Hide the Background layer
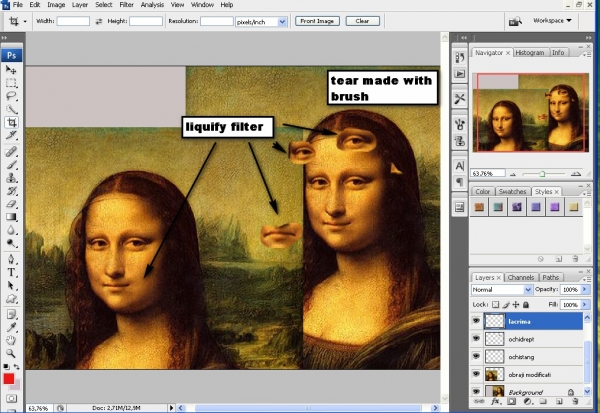 point(476,391)
